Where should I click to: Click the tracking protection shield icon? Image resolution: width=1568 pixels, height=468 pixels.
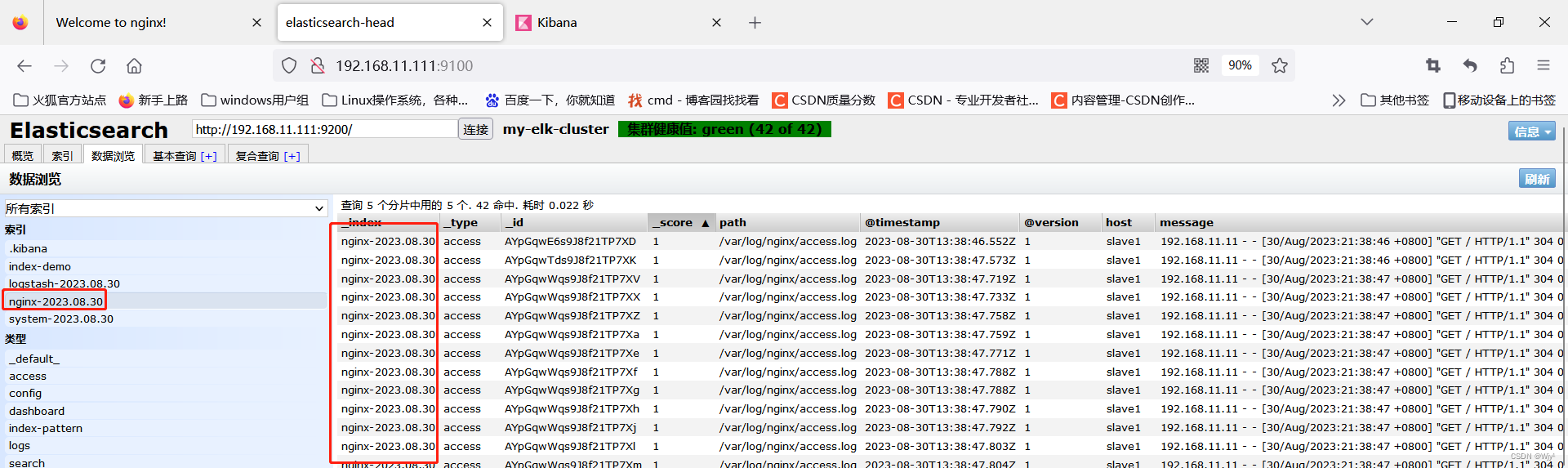tap(289, 65)
